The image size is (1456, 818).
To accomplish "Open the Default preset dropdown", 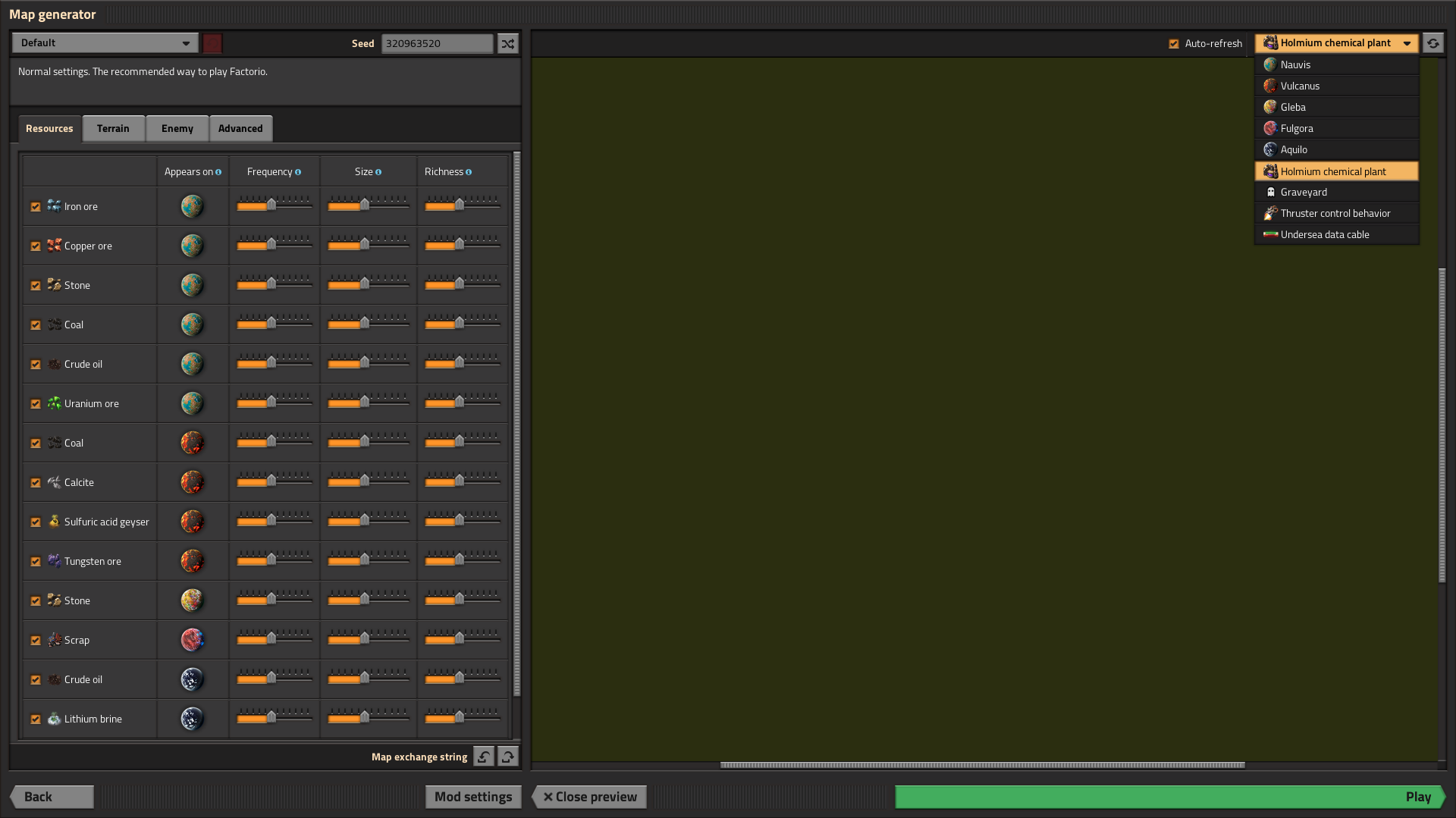I will point(105,43).
